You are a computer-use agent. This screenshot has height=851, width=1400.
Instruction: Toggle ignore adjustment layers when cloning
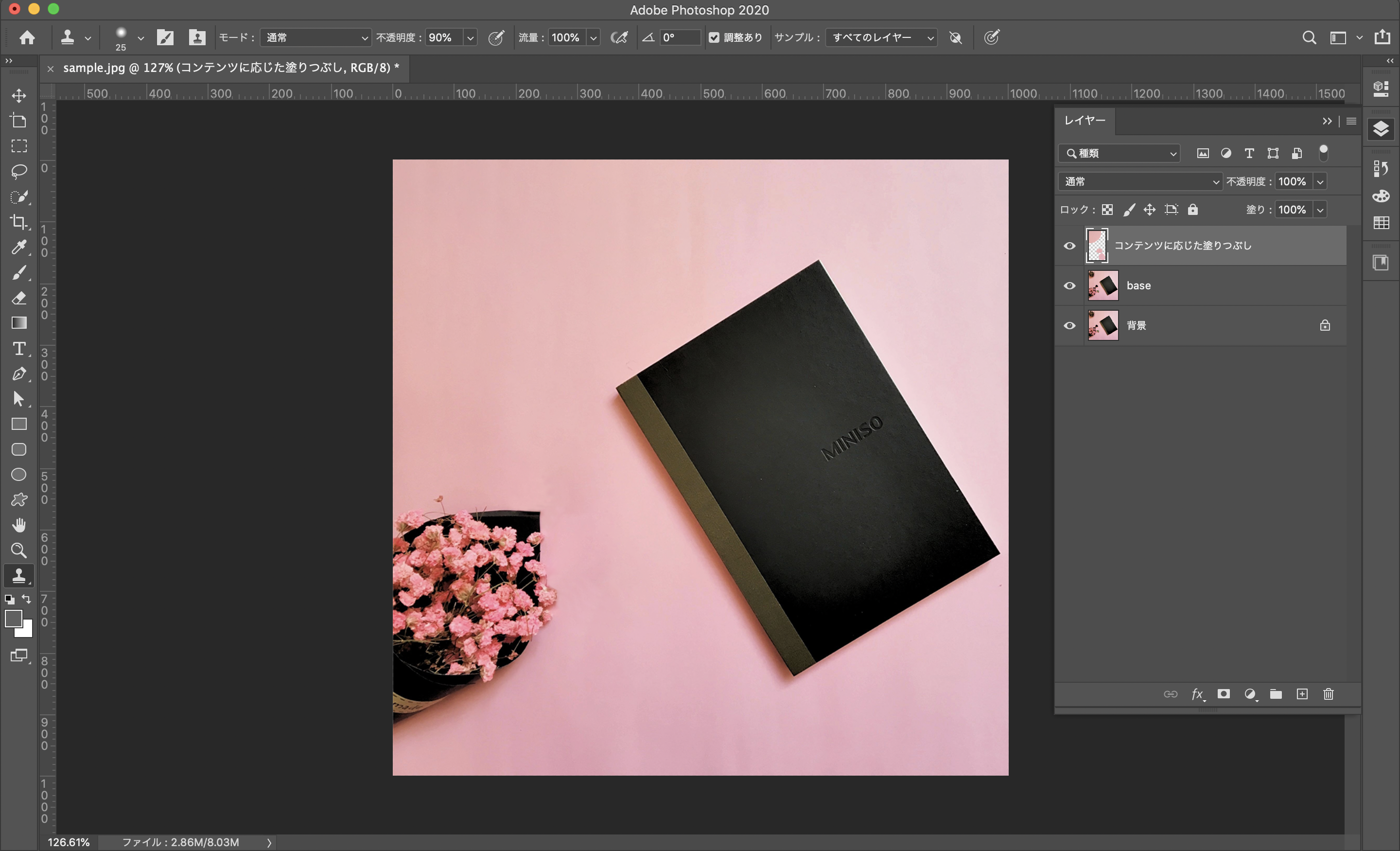coord(956,37)
